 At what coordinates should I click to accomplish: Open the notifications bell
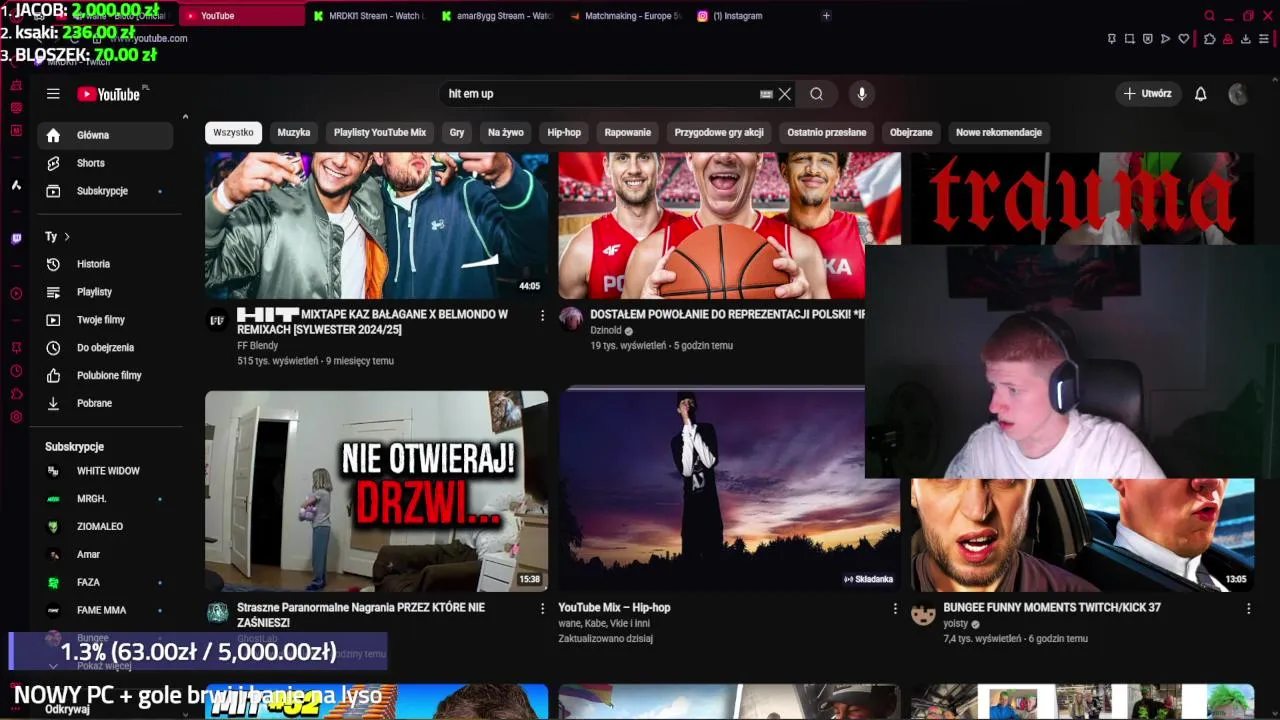1201,94
